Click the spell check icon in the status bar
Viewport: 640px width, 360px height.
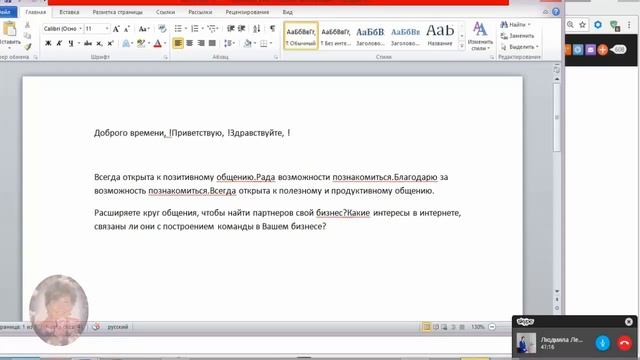click(x=96, y=327)
